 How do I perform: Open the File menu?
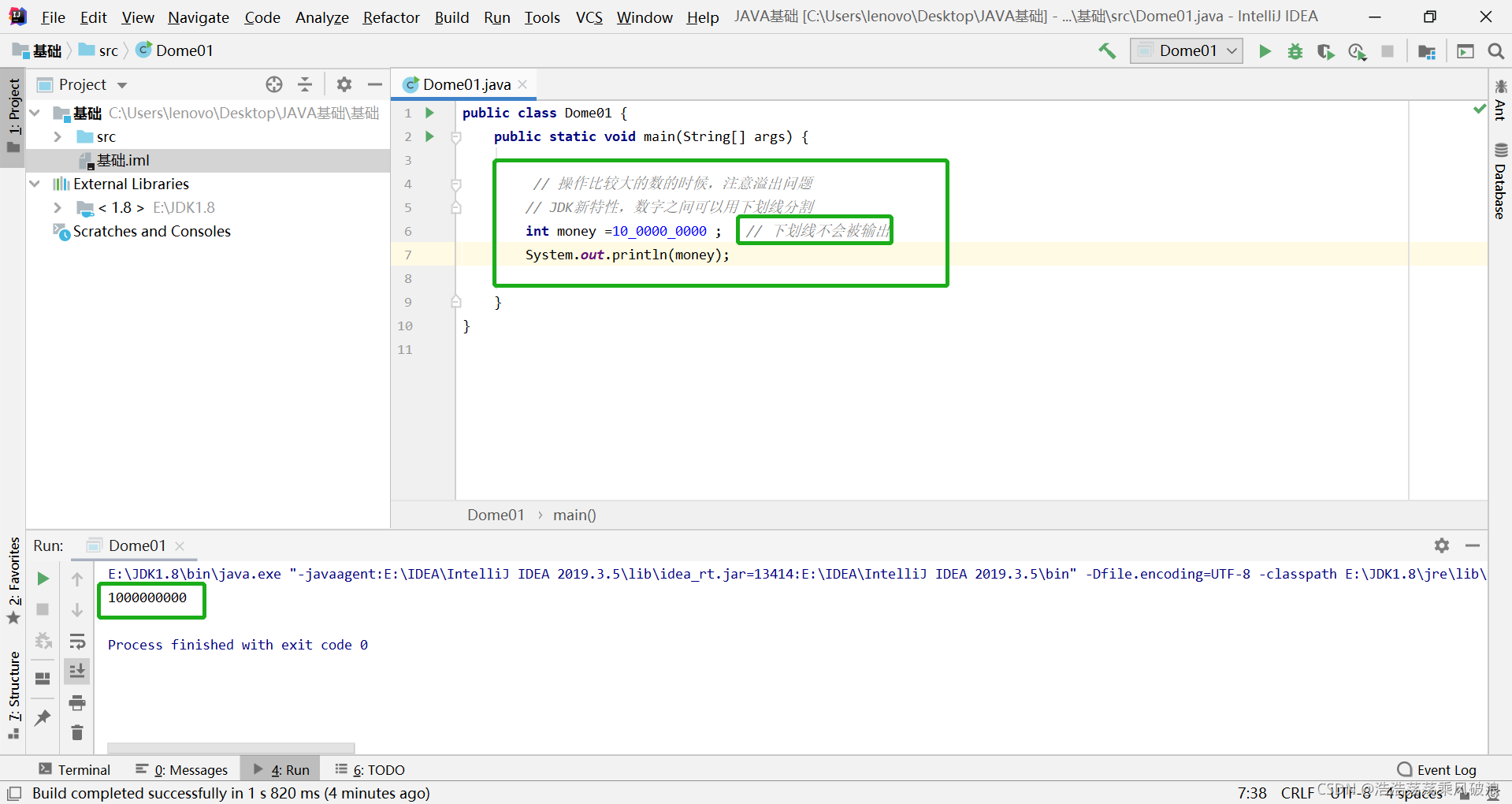53,17
